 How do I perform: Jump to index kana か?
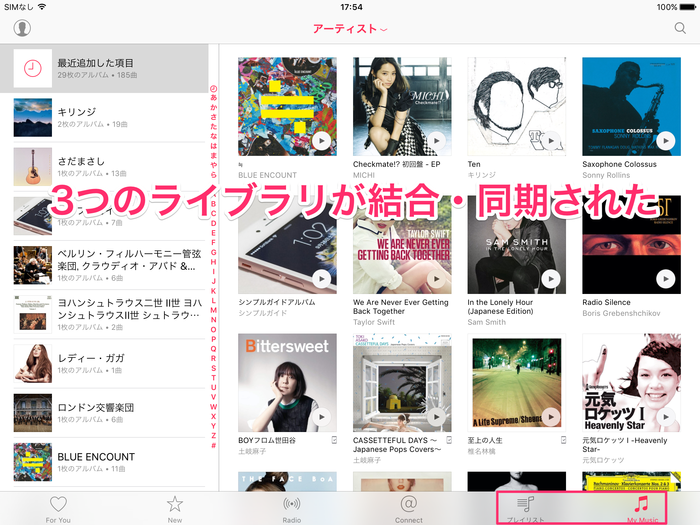pyautogui.click(x=213, y=107)
